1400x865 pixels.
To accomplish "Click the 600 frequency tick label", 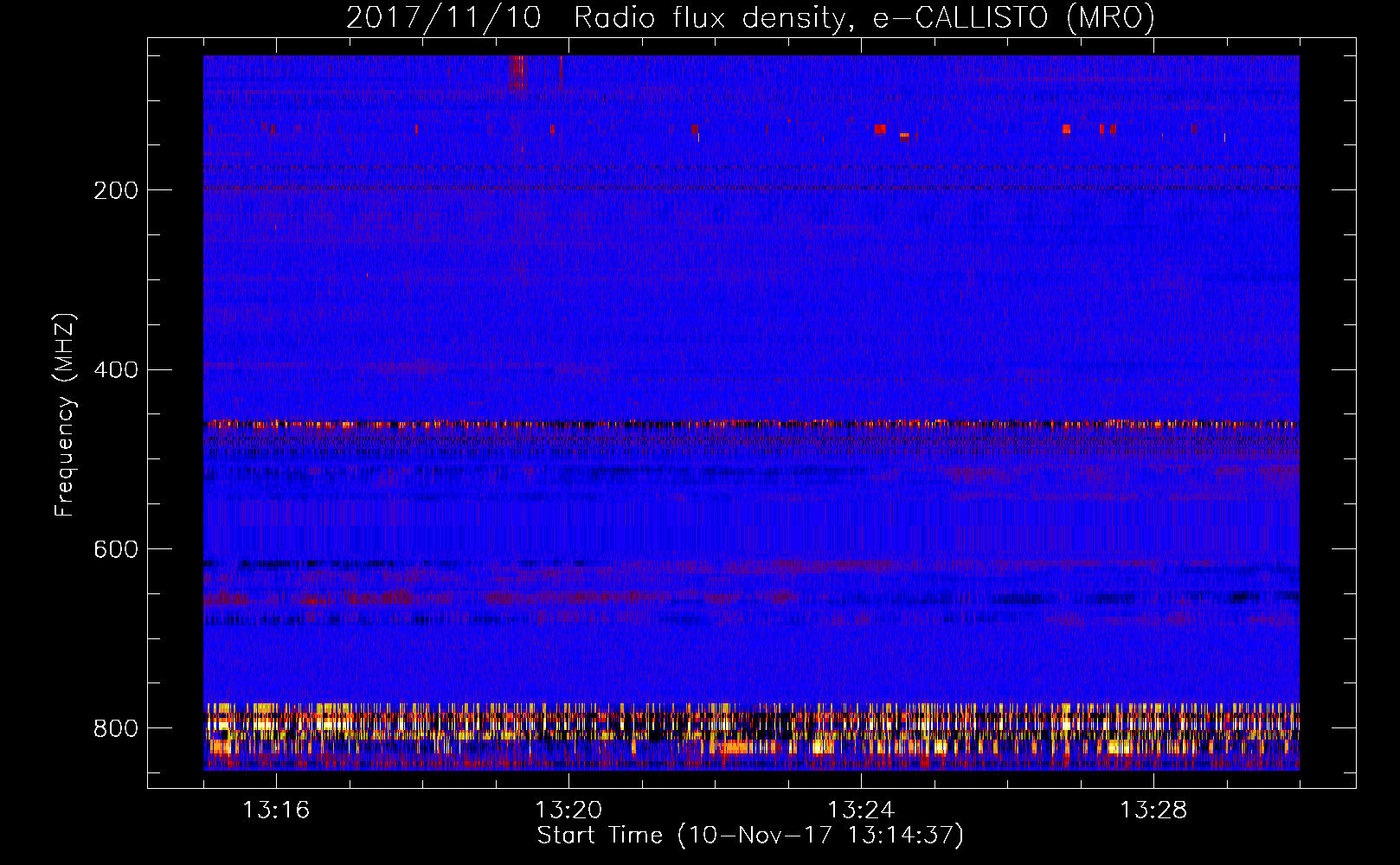I will [116, 549].
